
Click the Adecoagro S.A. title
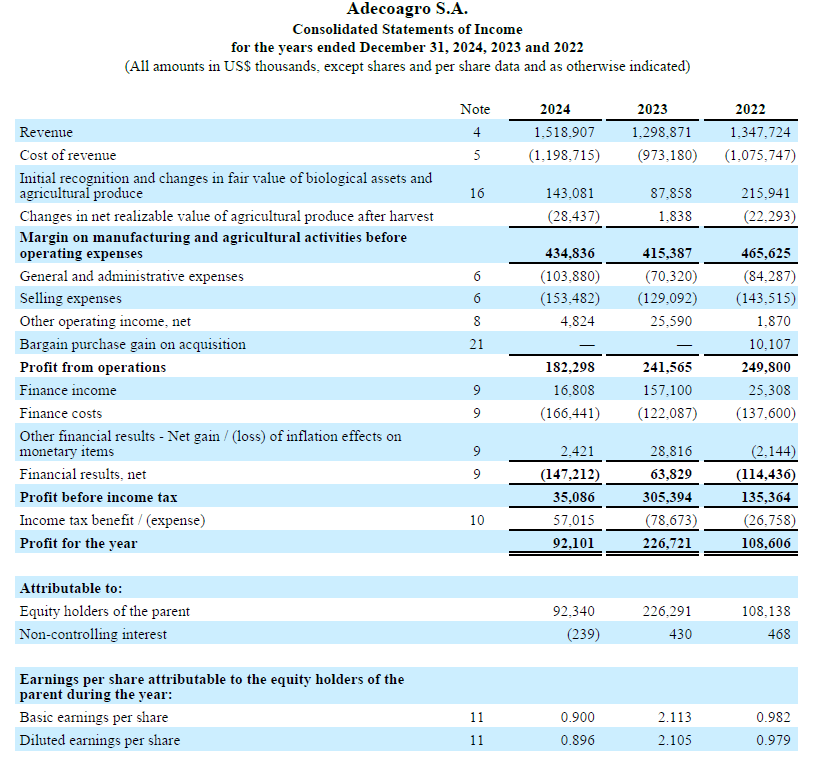point(407,10)
